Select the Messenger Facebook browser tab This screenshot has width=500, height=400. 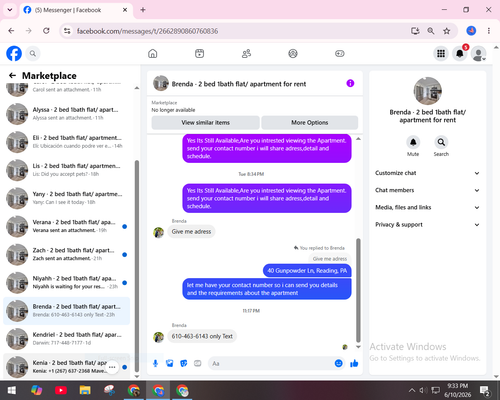(76, 10)
